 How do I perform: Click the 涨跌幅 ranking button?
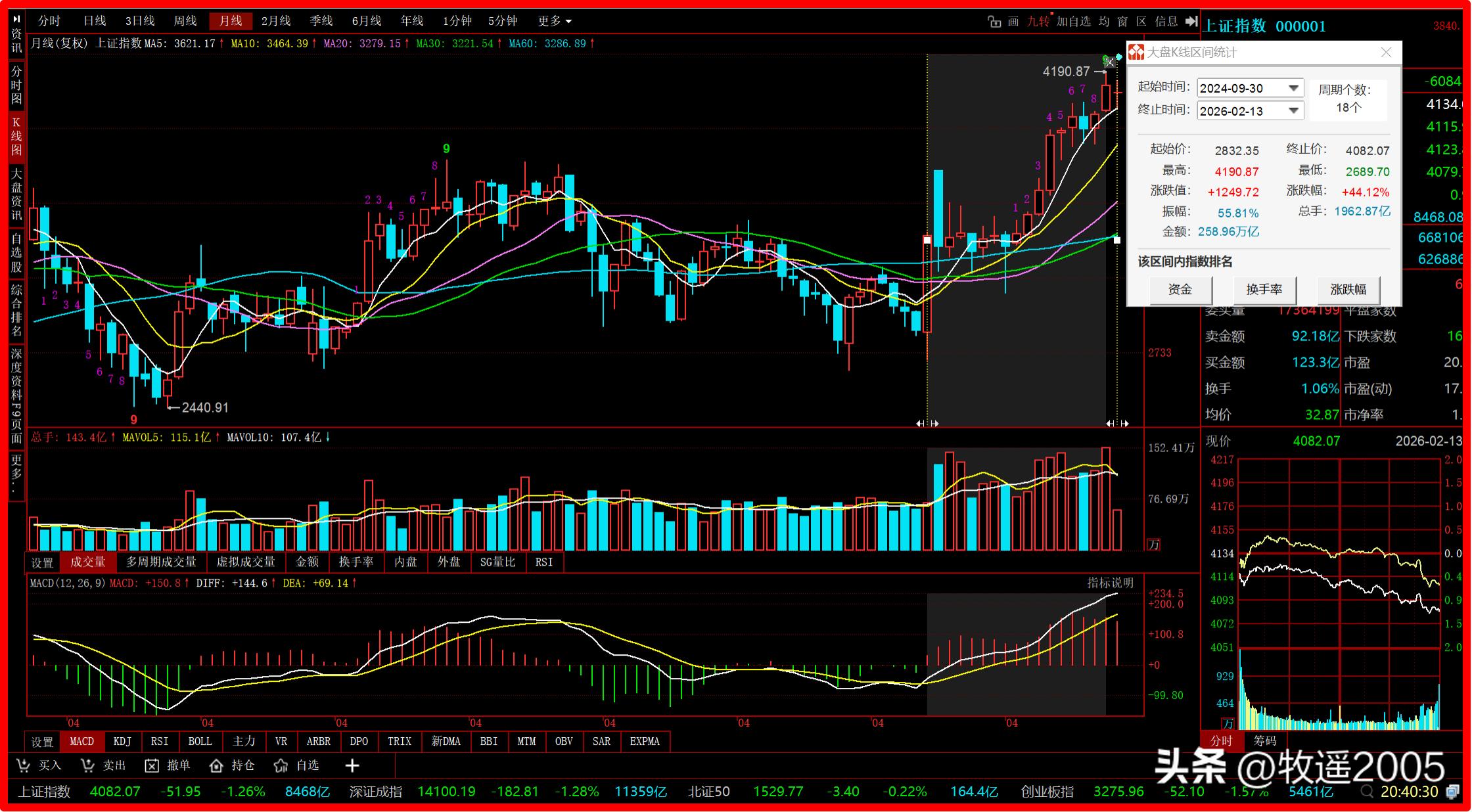tap(1348, 289)
